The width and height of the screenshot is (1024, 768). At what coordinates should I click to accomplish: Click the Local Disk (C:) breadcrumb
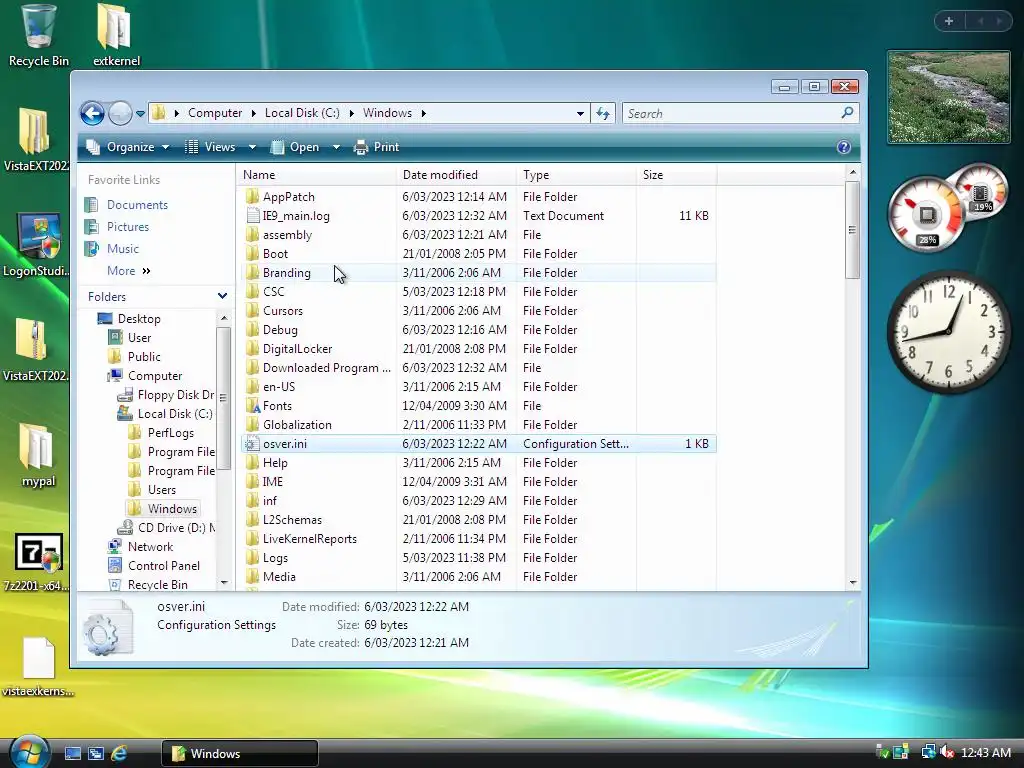pos(302,113)
